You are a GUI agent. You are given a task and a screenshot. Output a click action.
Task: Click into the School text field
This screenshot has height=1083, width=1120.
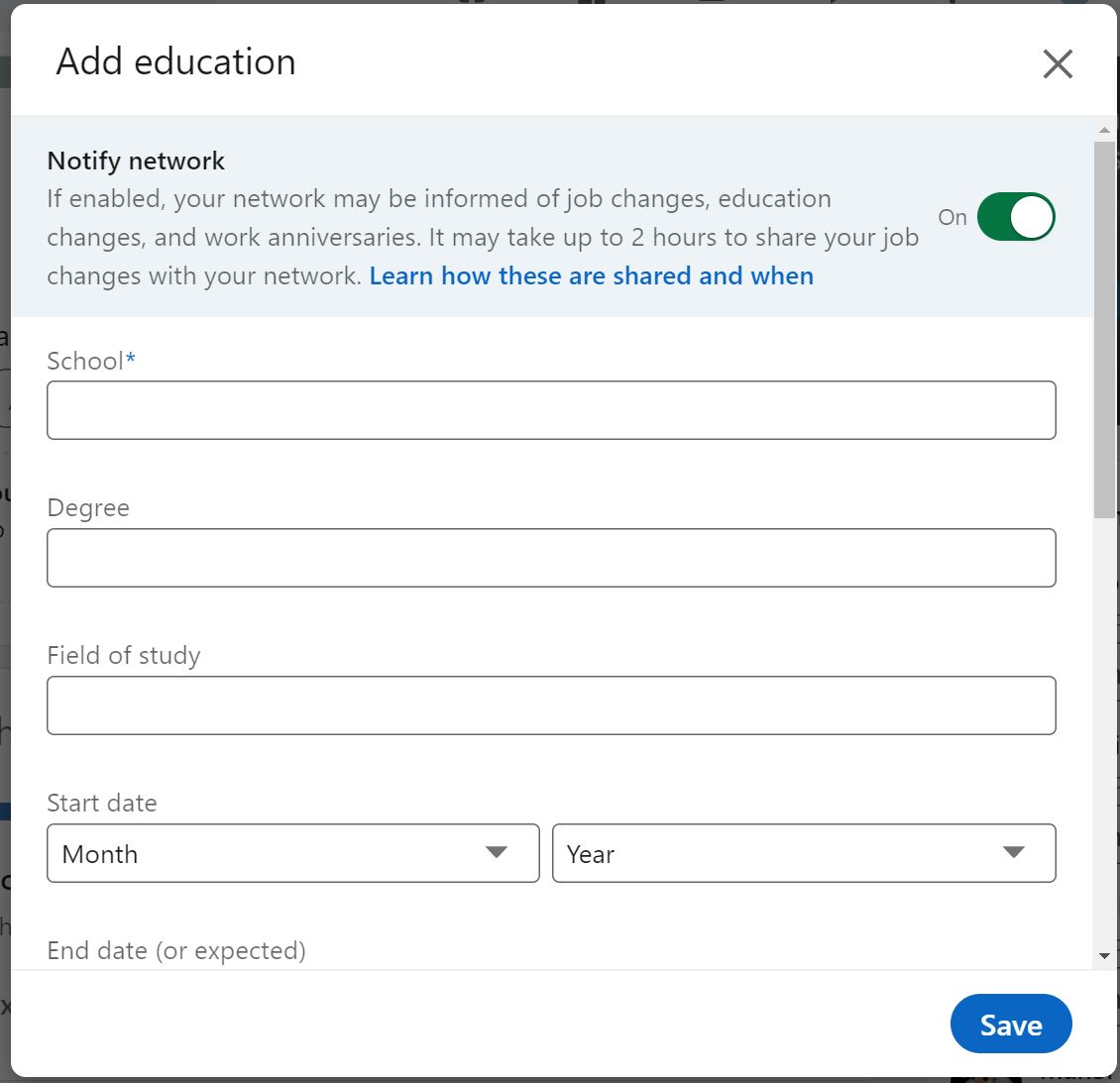(x=551, y=410)
